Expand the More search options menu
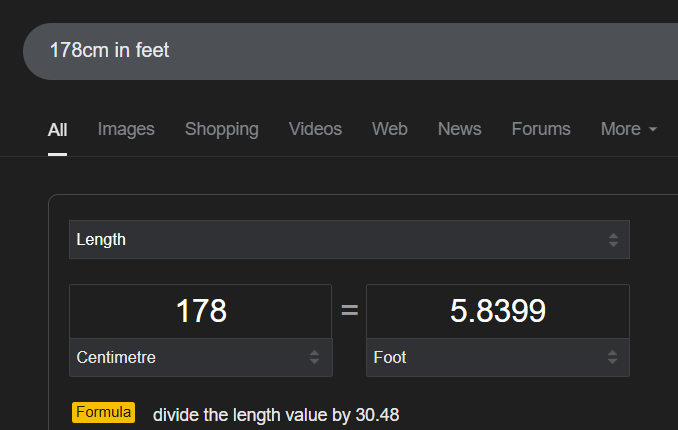Image resolution: width=678 pixels, height=430 pixels. 629,129
